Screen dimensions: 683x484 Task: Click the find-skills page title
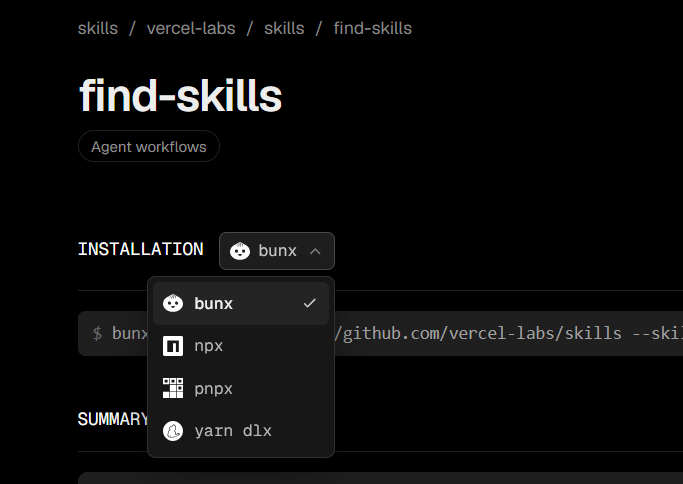click(180, 96)
